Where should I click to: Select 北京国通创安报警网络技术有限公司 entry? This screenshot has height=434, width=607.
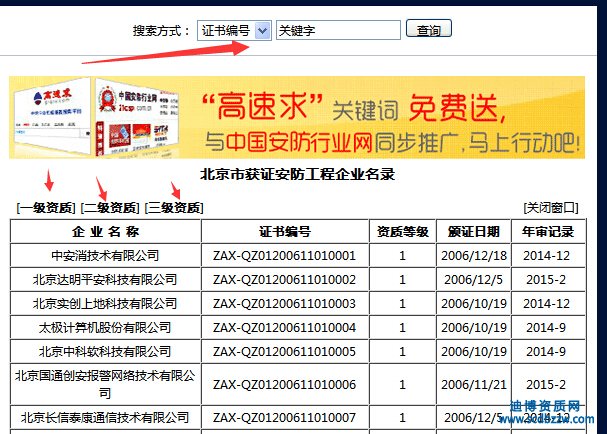click(105, 384)
